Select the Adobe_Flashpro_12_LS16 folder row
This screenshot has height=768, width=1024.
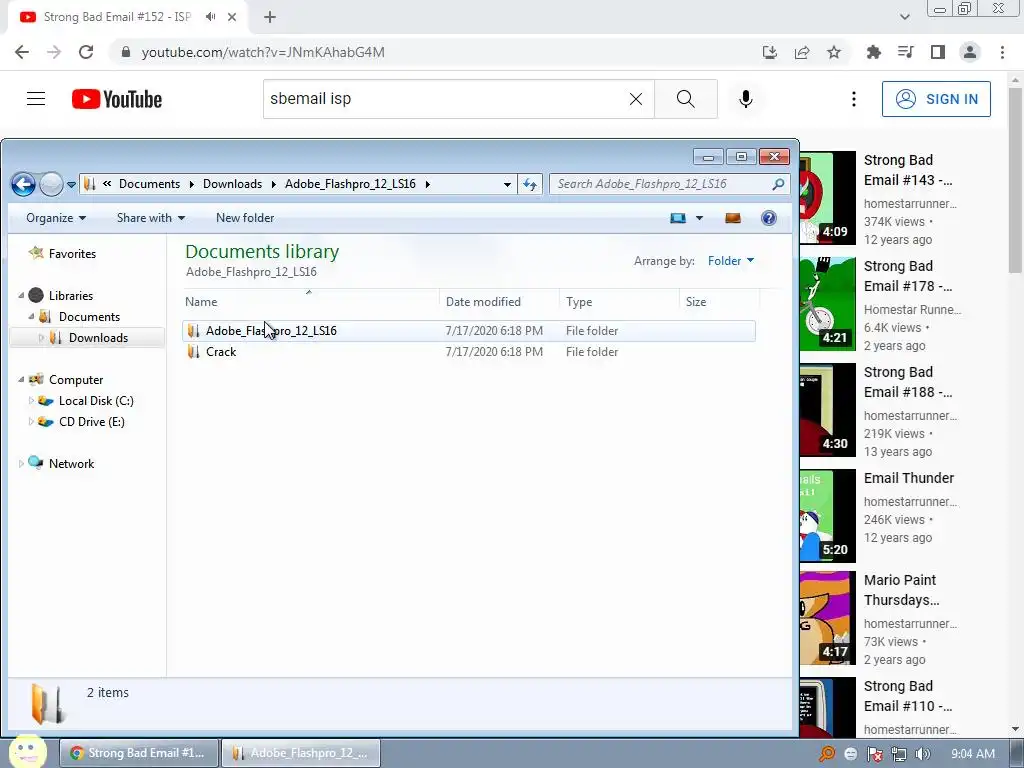coord(469,331)
